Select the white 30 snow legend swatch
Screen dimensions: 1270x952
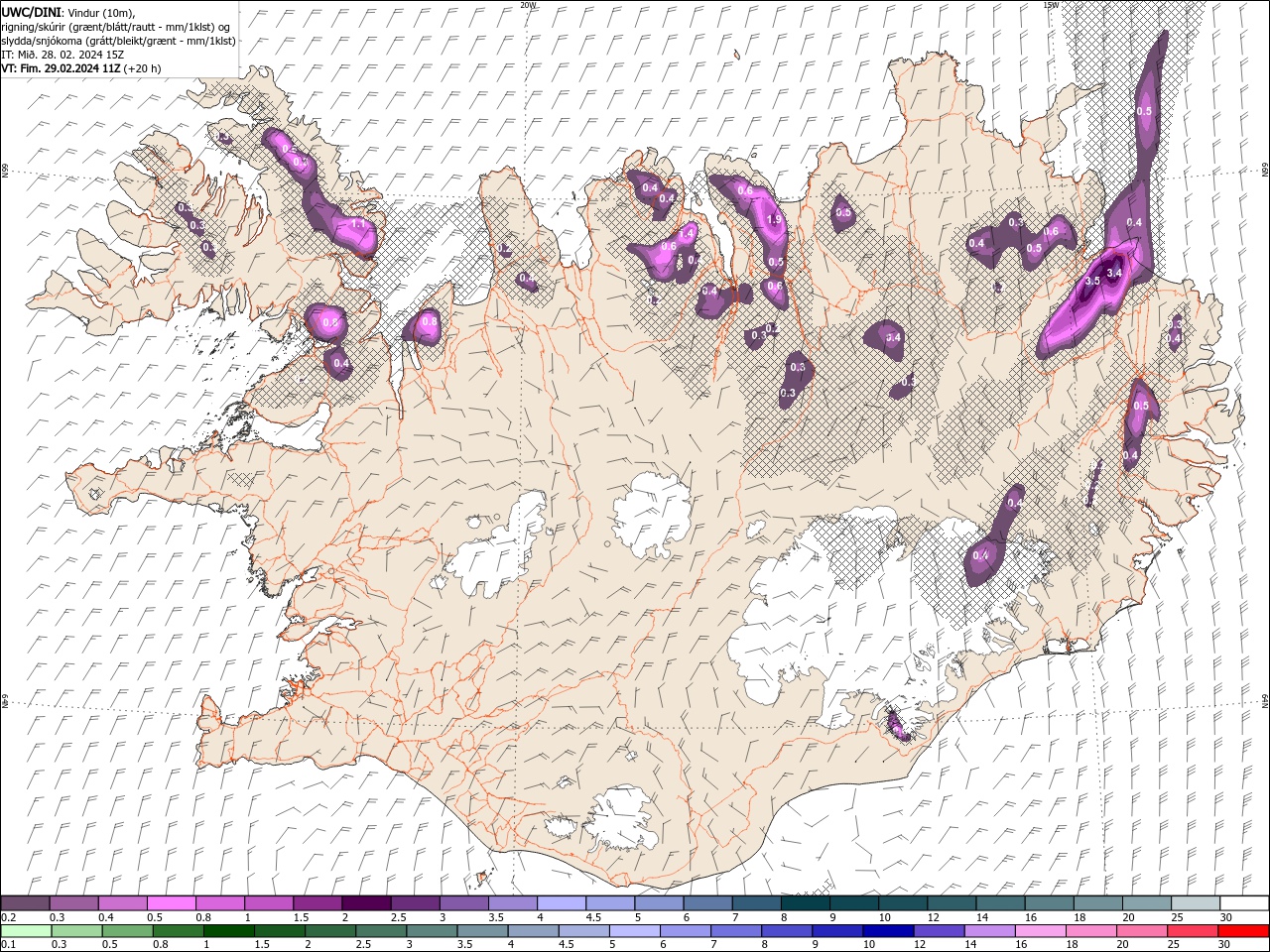tap(1244, 903)
